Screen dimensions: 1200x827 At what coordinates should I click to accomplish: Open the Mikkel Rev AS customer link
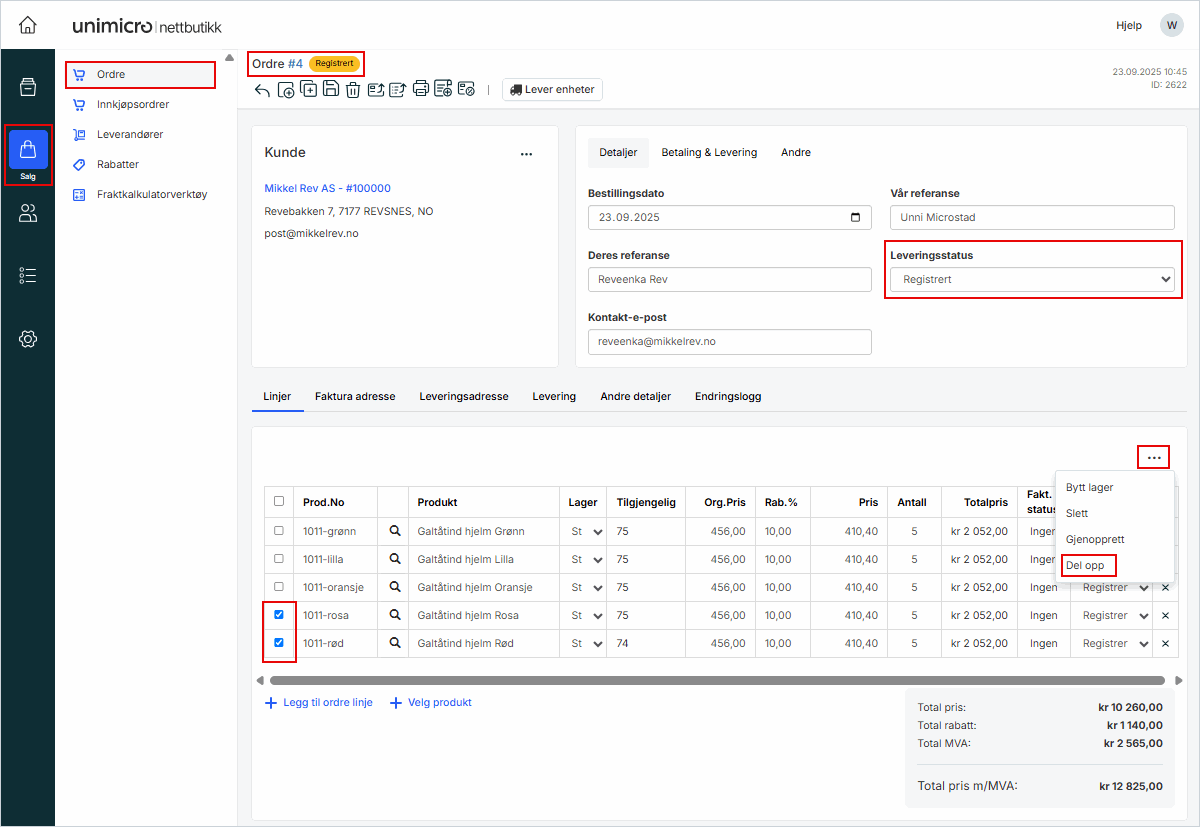pos(327,188)
